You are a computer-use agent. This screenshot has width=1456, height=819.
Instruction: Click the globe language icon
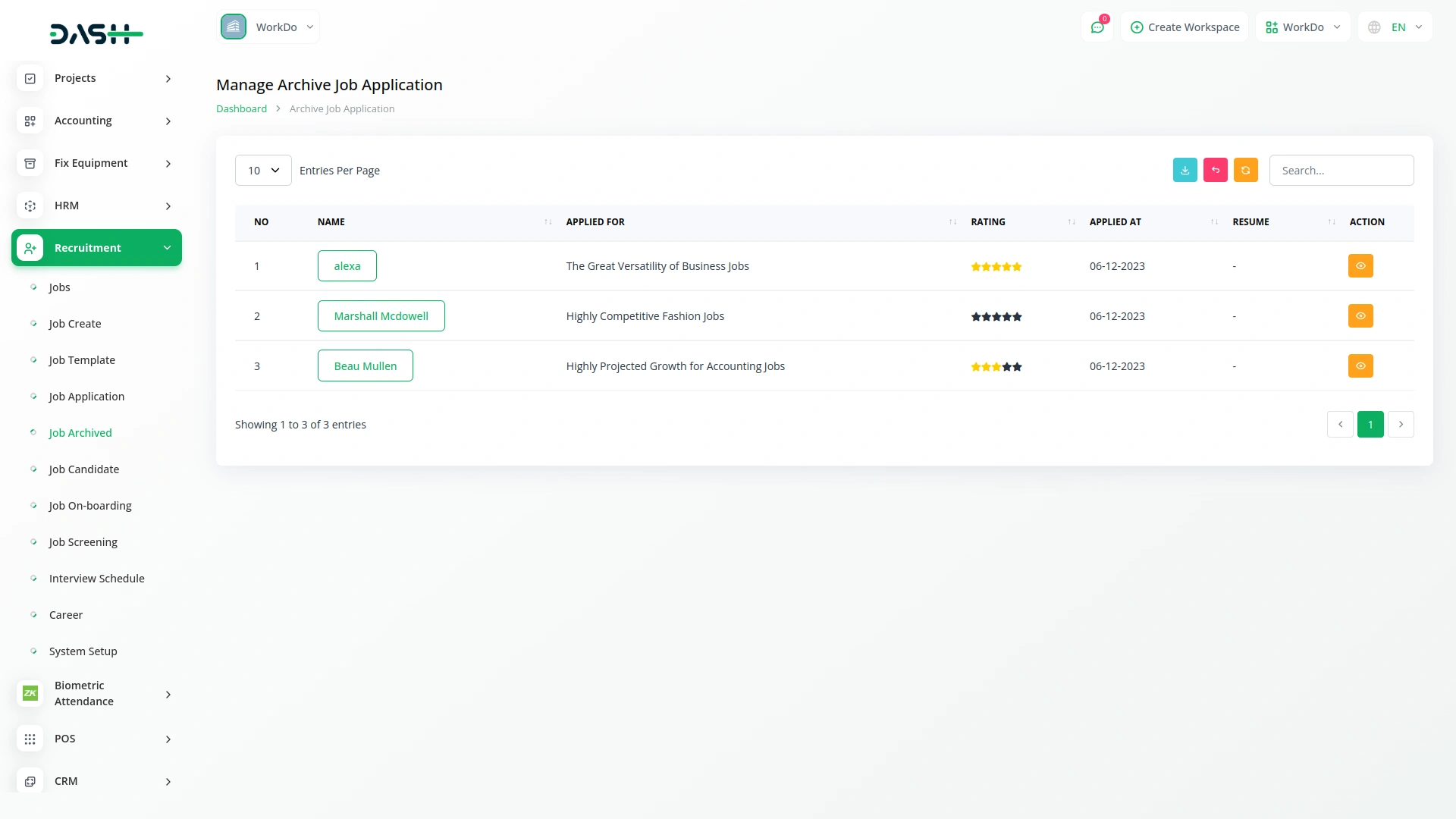coord(1374,27)
